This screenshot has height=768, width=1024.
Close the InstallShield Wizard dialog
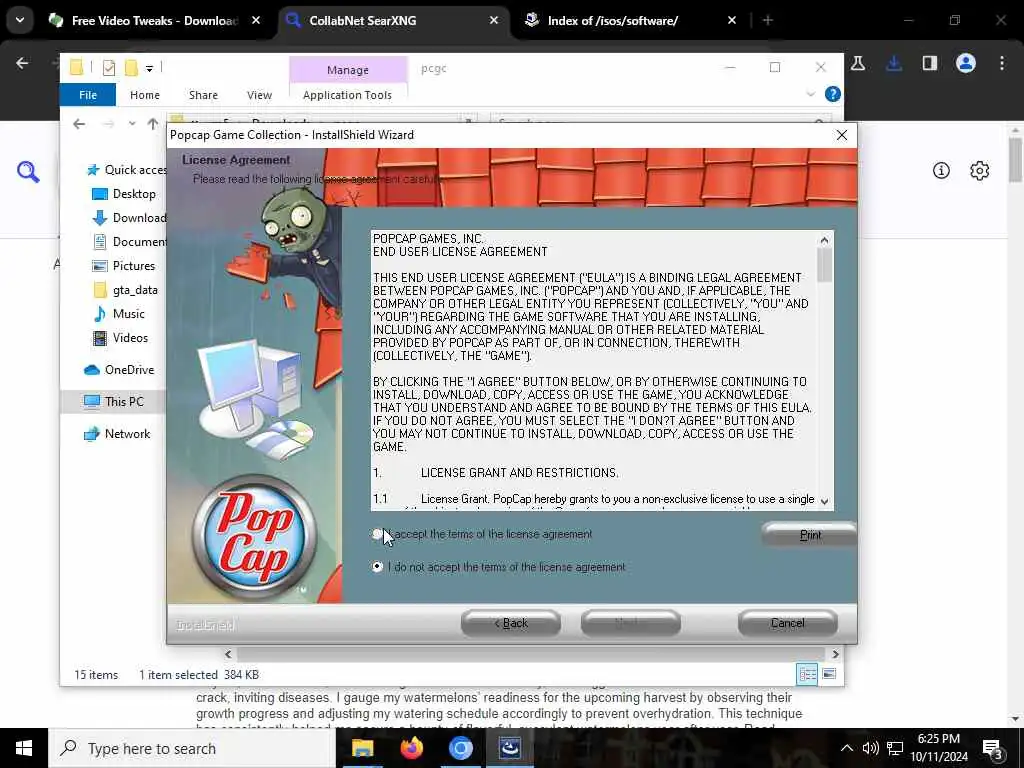(842, 135)
